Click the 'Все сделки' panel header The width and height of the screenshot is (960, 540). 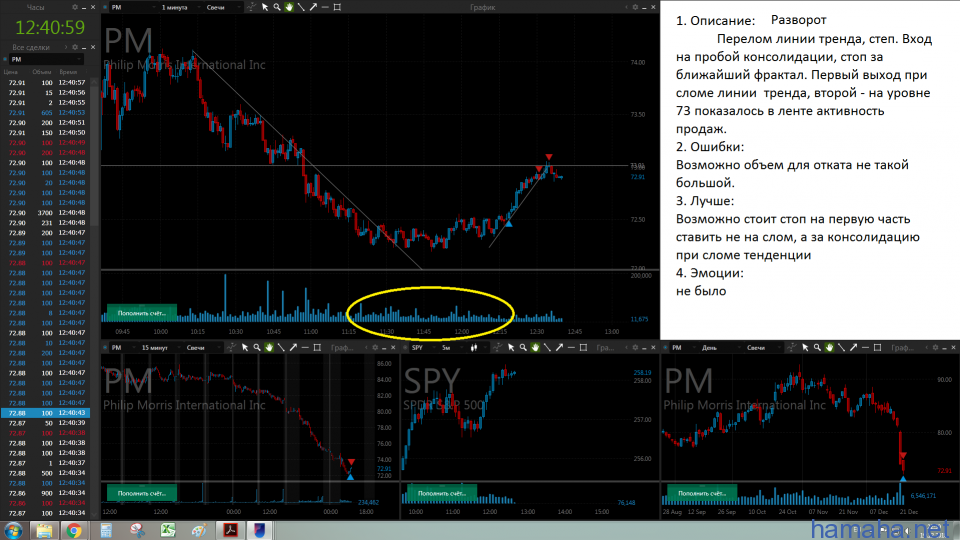coord(31,48)
